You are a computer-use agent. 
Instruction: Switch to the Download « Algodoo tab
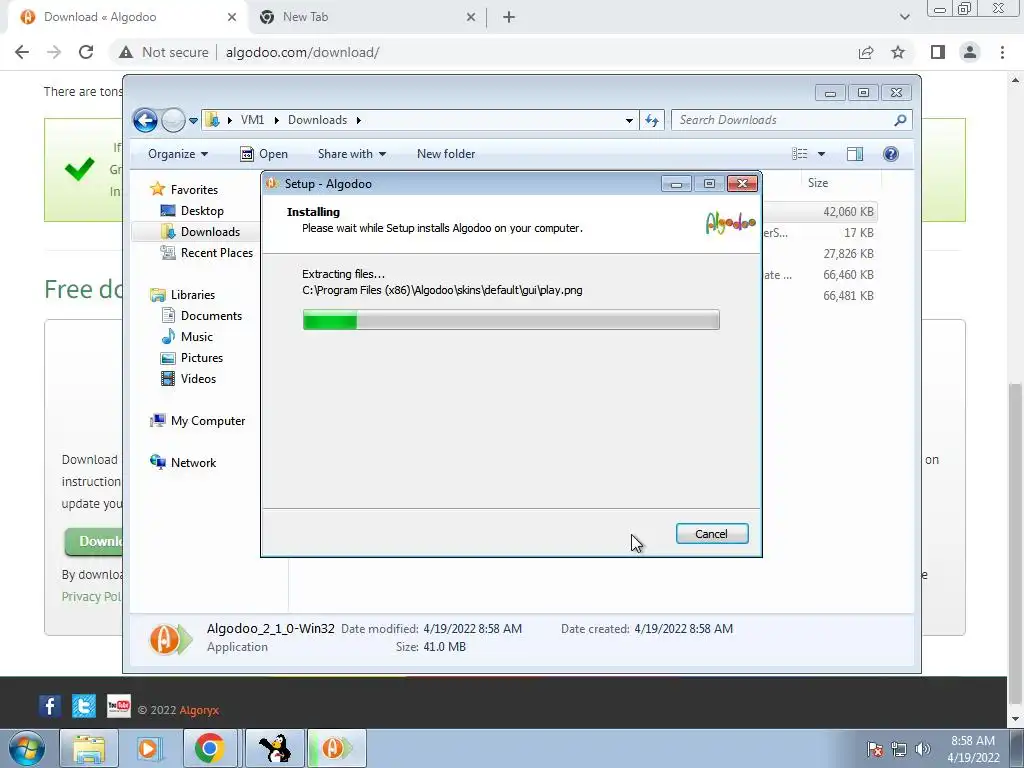coord(127,17)
